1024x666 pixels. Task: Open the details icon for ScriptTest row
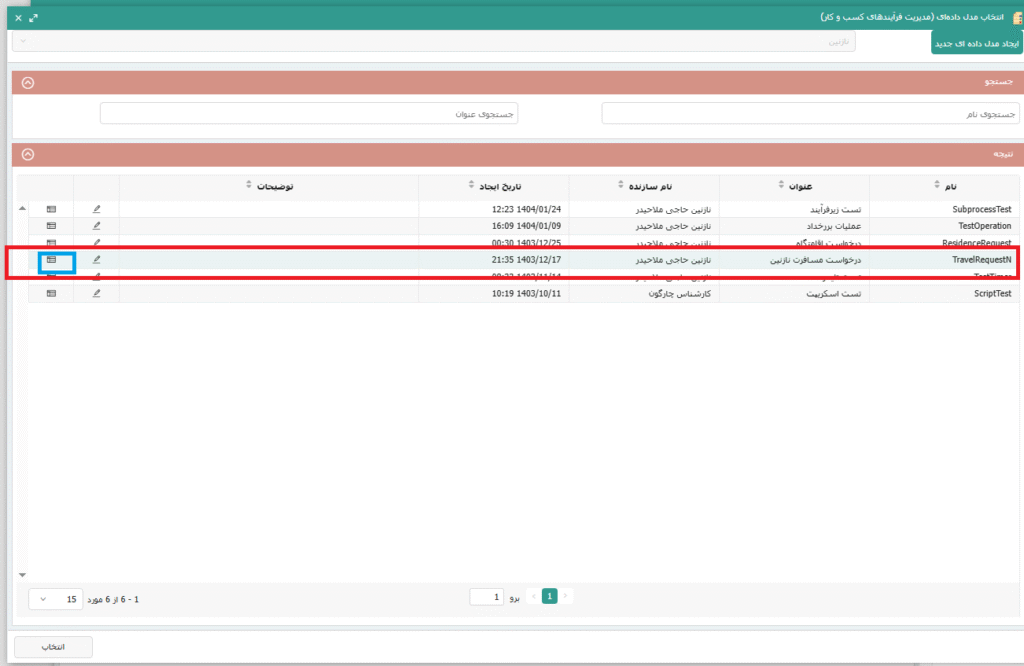click(x=51, y=294)
